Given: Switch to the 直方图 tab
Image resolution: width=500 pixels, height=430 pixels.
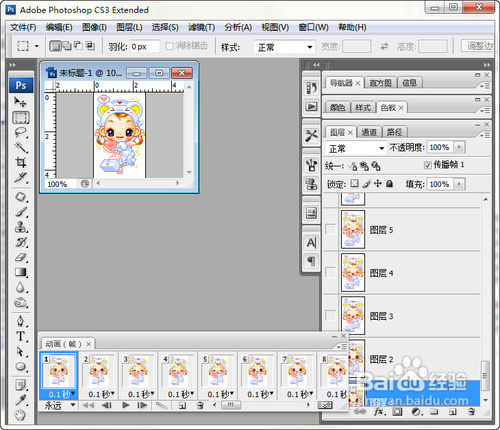Looking at the screenshot, I should point(380,83).
